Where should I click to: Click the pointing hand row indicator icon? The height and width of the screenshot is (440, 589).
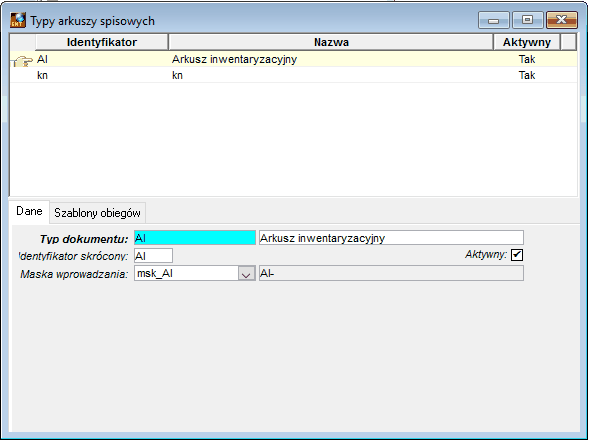point(22,60)
